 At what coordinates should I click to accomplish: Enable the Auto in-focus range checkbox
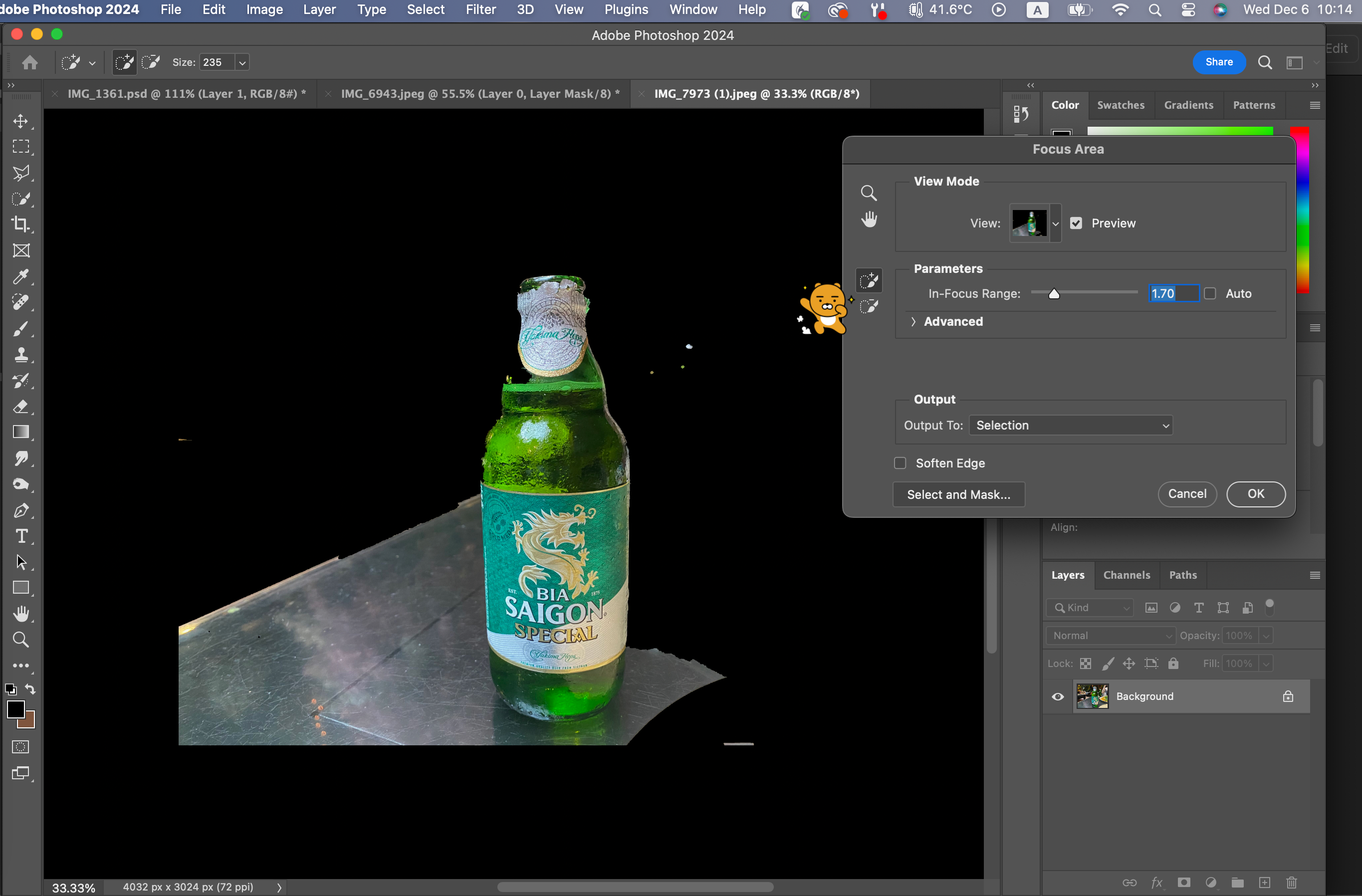point(1210,293)
